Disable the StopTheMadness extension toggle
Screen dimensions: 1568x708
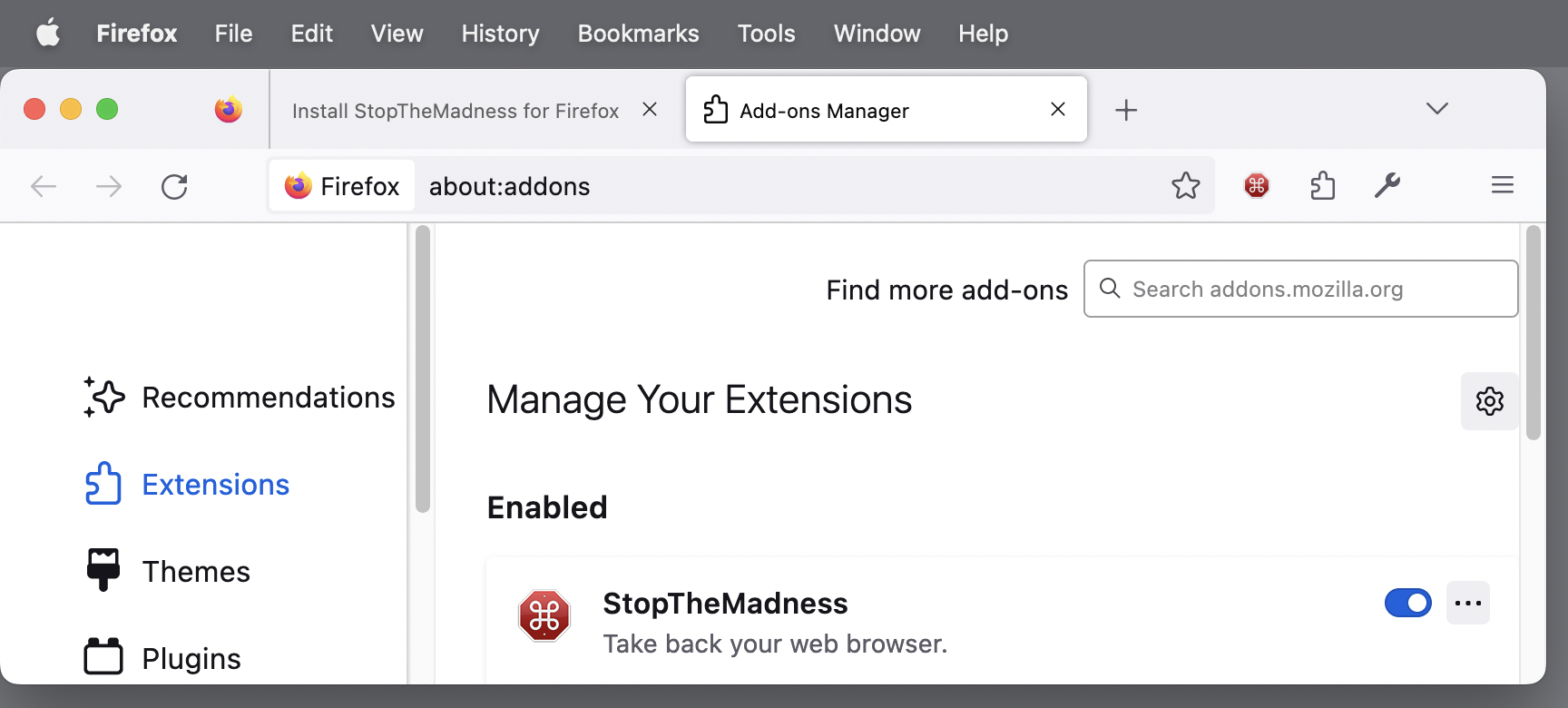point(1407,603)
